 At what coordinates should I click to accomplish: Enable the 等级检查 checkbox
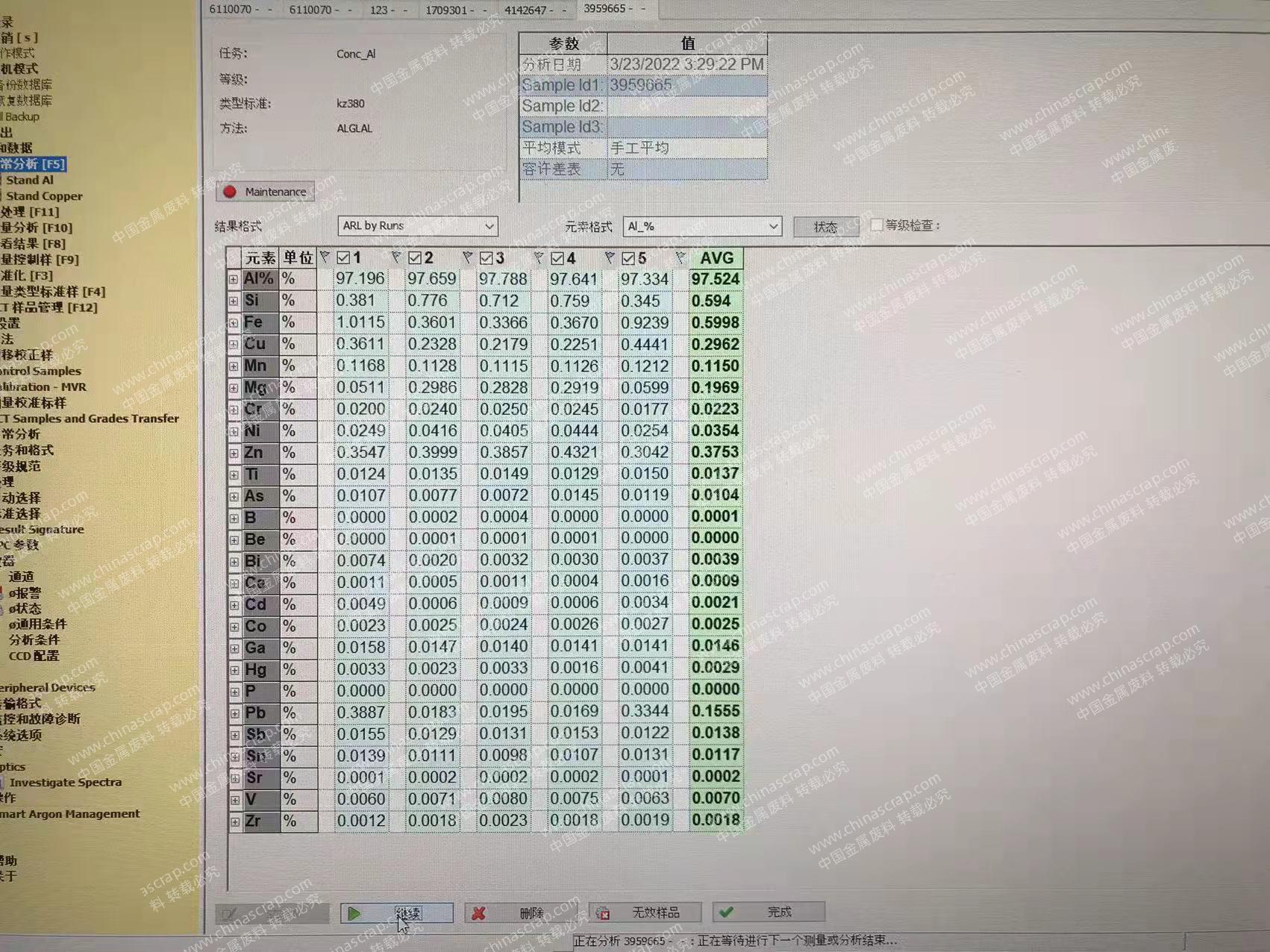[x=877, y=225]
